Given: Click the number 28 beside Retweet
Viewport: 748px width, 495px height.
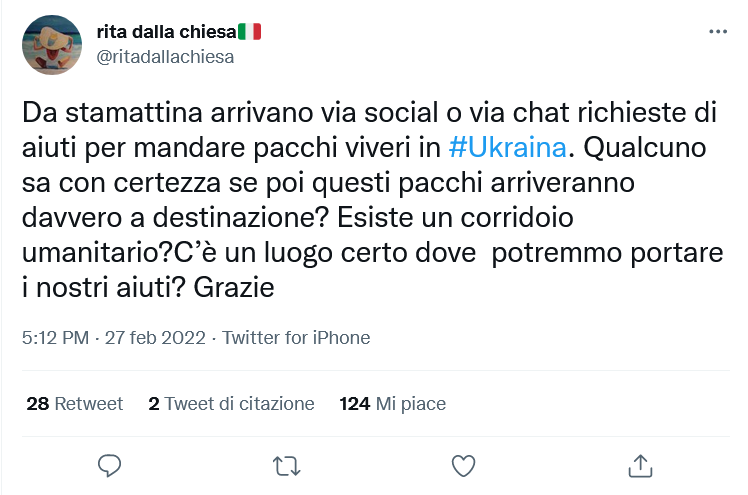Looking at the screenshot, I should click(37, 404).
